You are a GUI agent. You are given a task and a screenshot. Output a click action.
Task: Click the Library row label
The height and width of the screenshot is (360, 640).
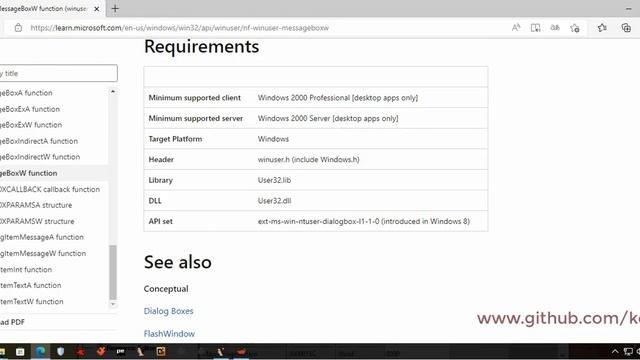click(160, 180)
